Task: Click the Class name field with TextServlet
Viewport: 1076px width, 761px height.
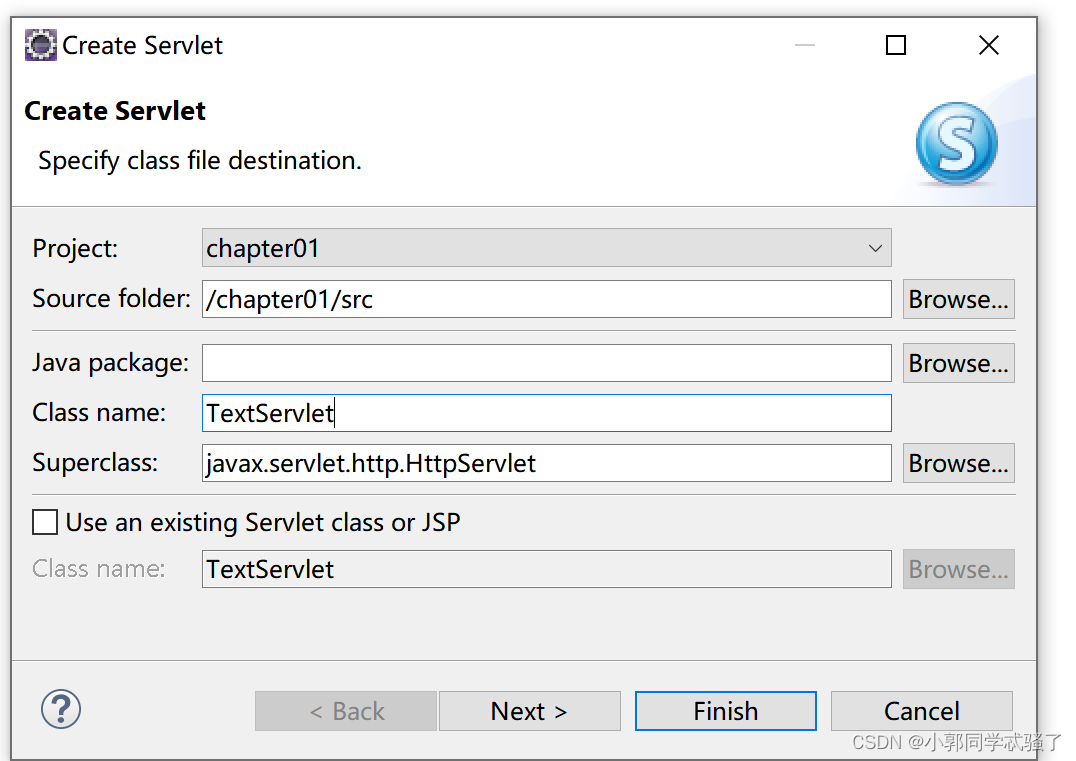Action: point(545,413)
